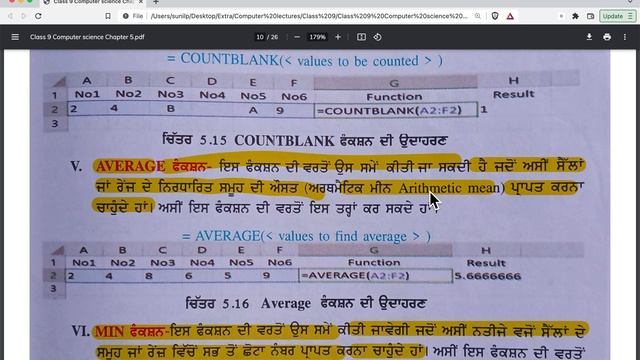Click the Update browser button
The width and height of the screenshot is (640, 360).
[x=617, y=16]
